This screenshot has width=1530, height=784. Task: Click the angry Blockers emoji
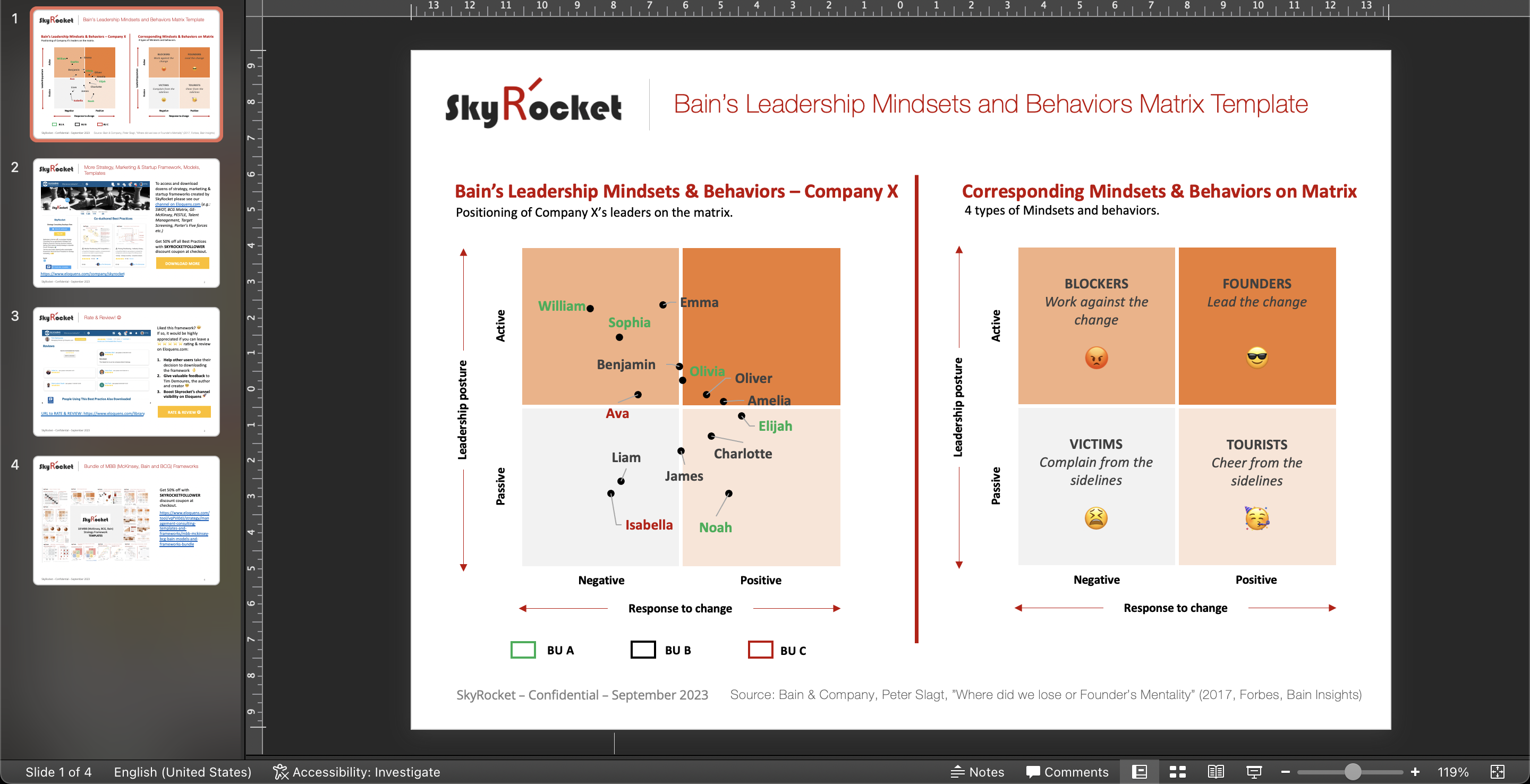pyautogui.click(x=1096, y=357)
